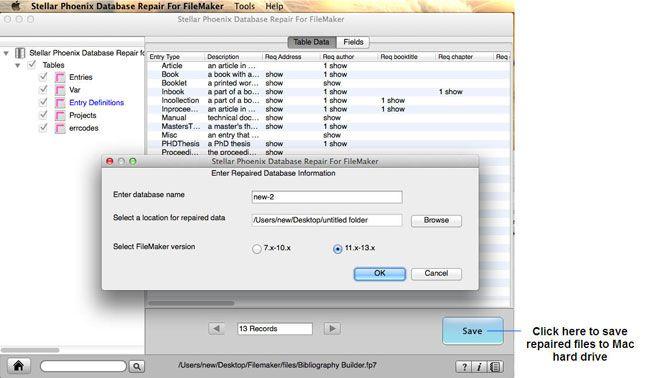Select the Var tree item
The width and height of the screenshot is (645, 378).
coord(74,90)
